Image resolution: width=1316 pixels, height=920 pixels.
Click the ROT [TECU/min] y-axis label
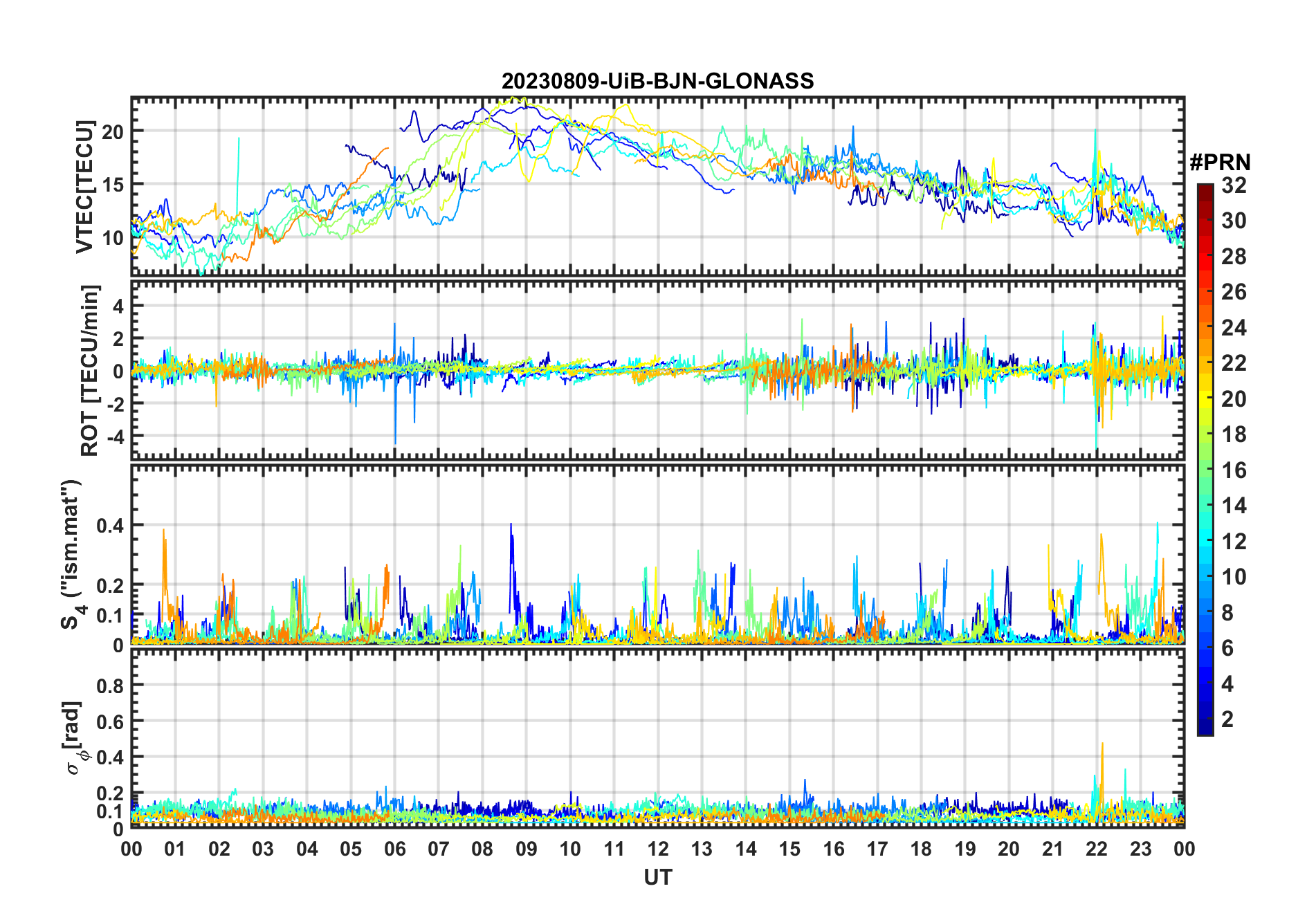[x=90, y=370]
